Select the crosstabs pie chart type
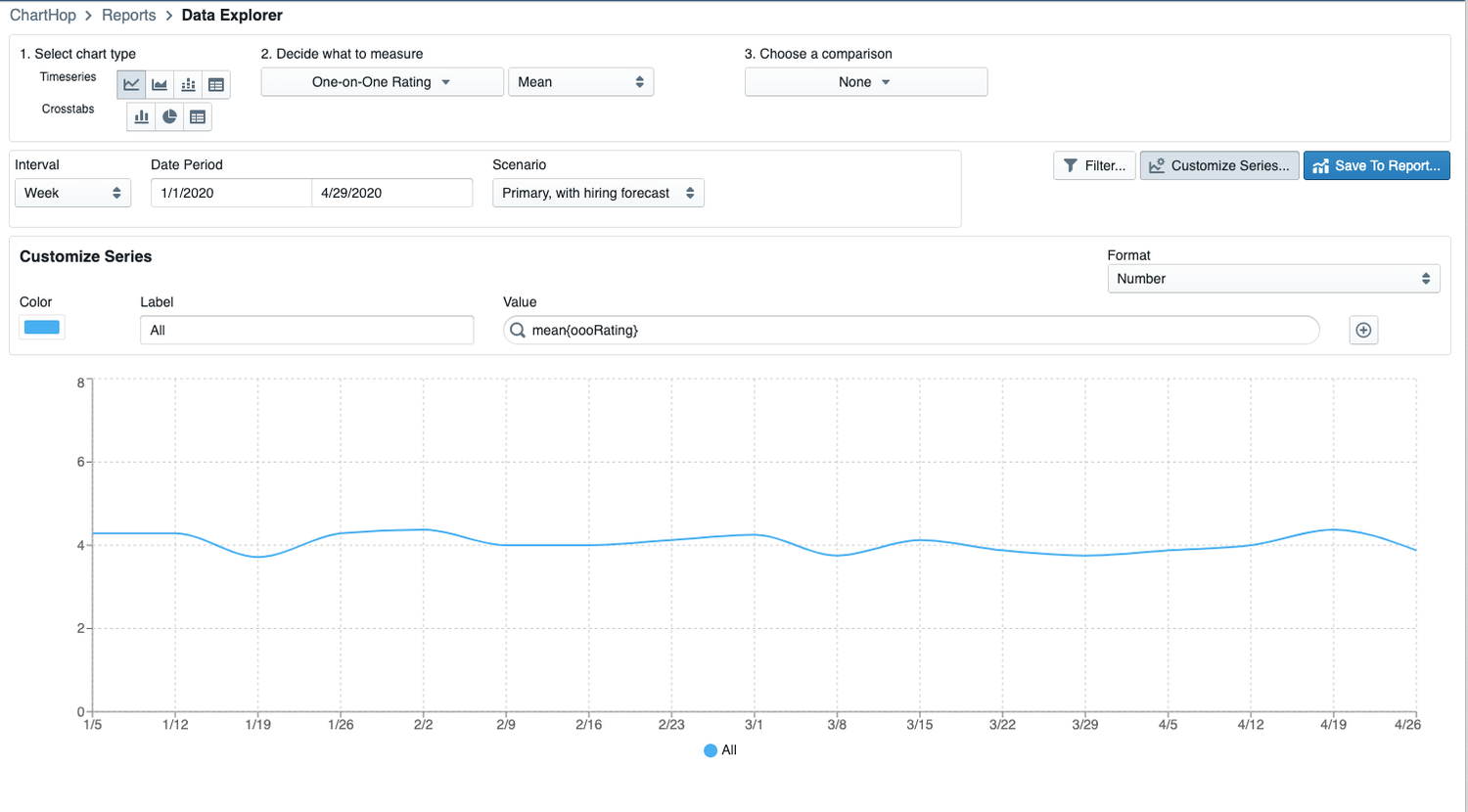Viewport: 1468px width, 812px height. (168, 116)
